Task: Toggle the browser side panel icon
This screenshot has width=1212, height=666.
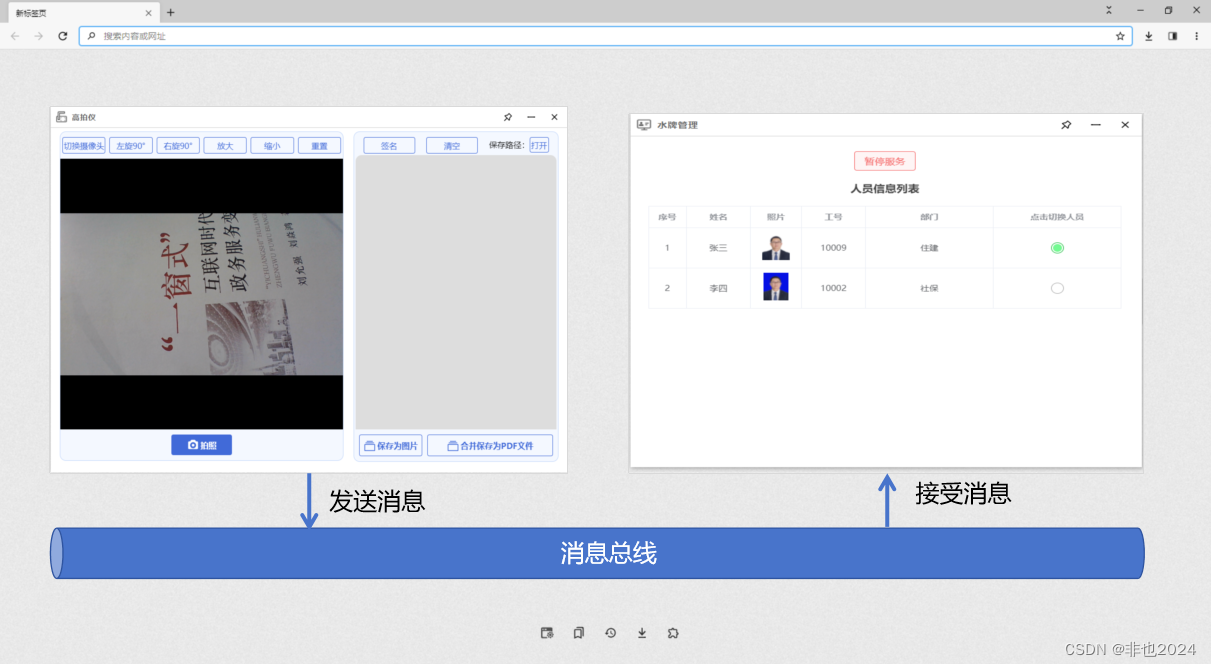Action: tap(1173, 36)
